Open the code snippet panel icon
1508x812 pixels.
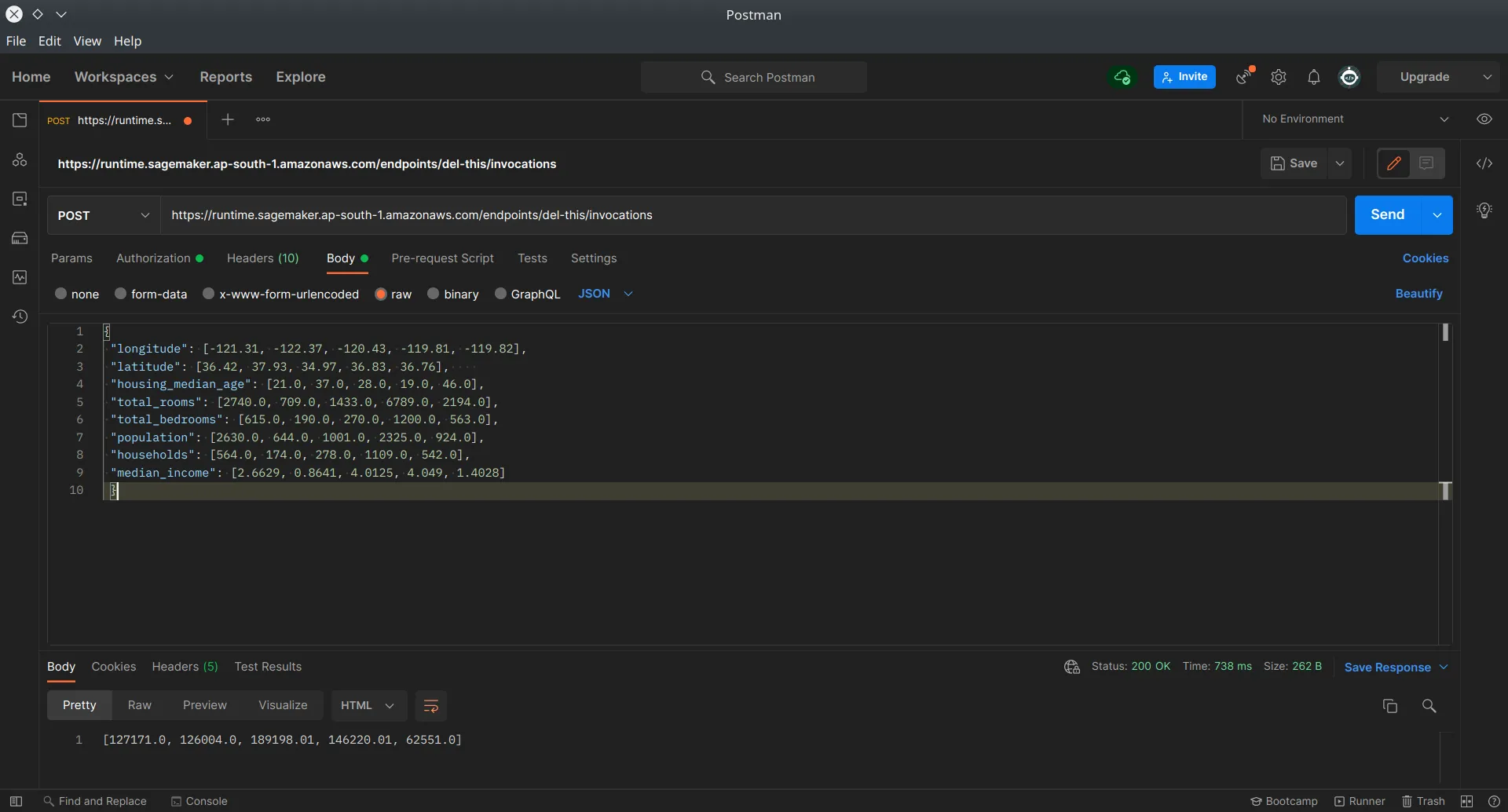coord(1484,163)
